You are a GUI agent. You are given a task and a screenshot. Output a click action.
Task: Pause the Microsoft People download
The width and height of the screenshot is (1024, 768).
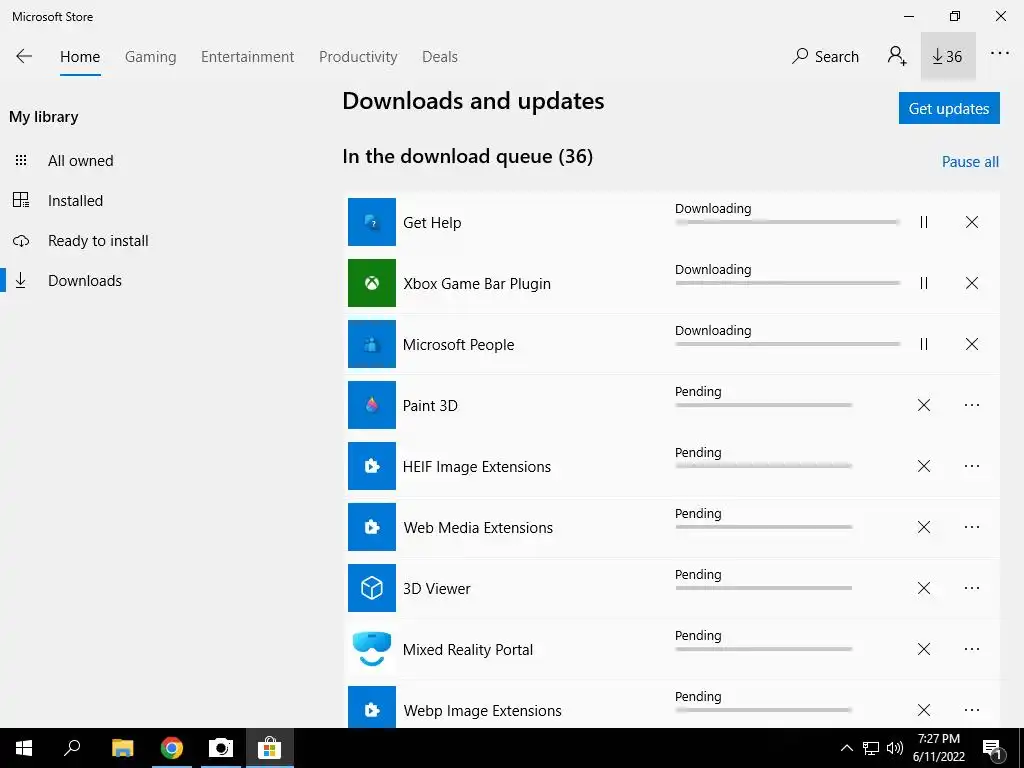(x=923, y=344)
